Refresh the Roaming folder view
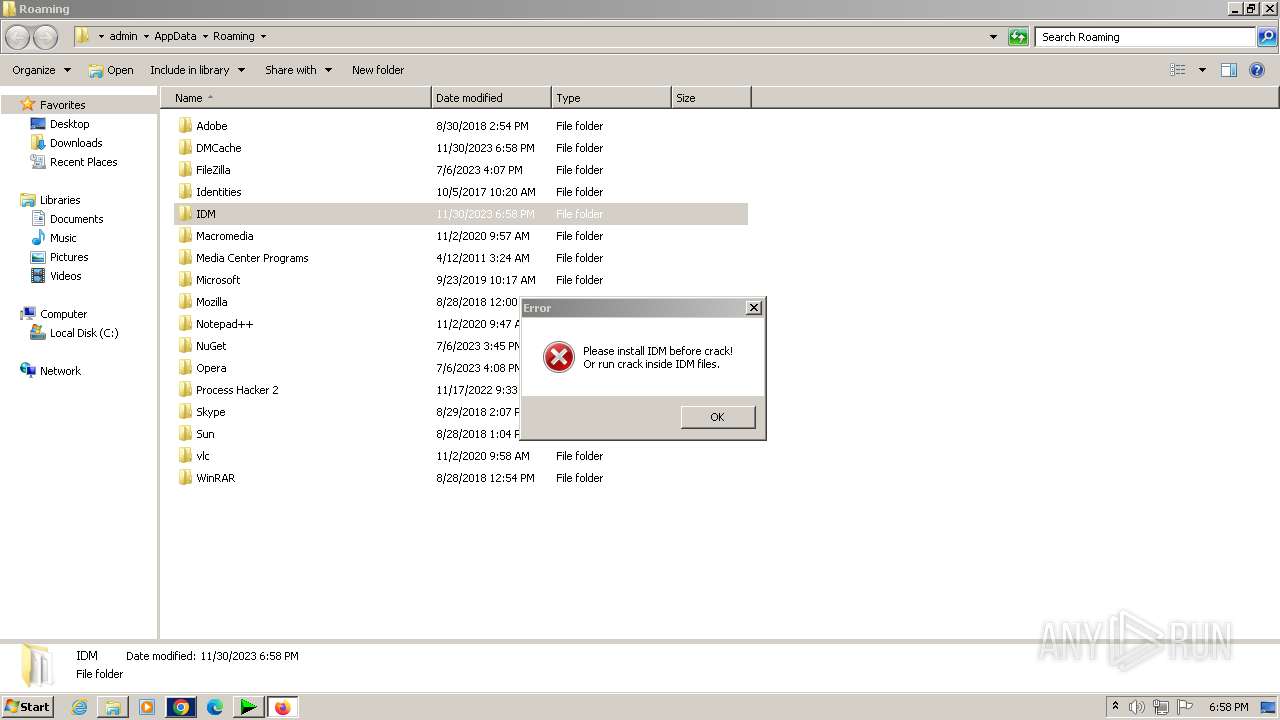Screen dimensions: 1280x720 (x=1018, y=37)
